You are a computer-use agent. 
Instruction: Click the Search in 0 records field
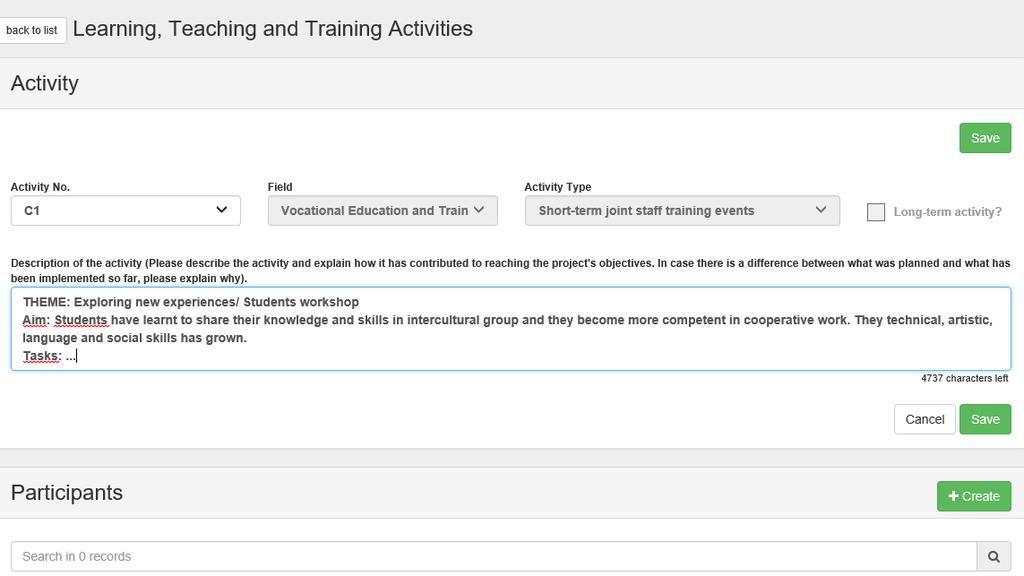coord(494,556)
